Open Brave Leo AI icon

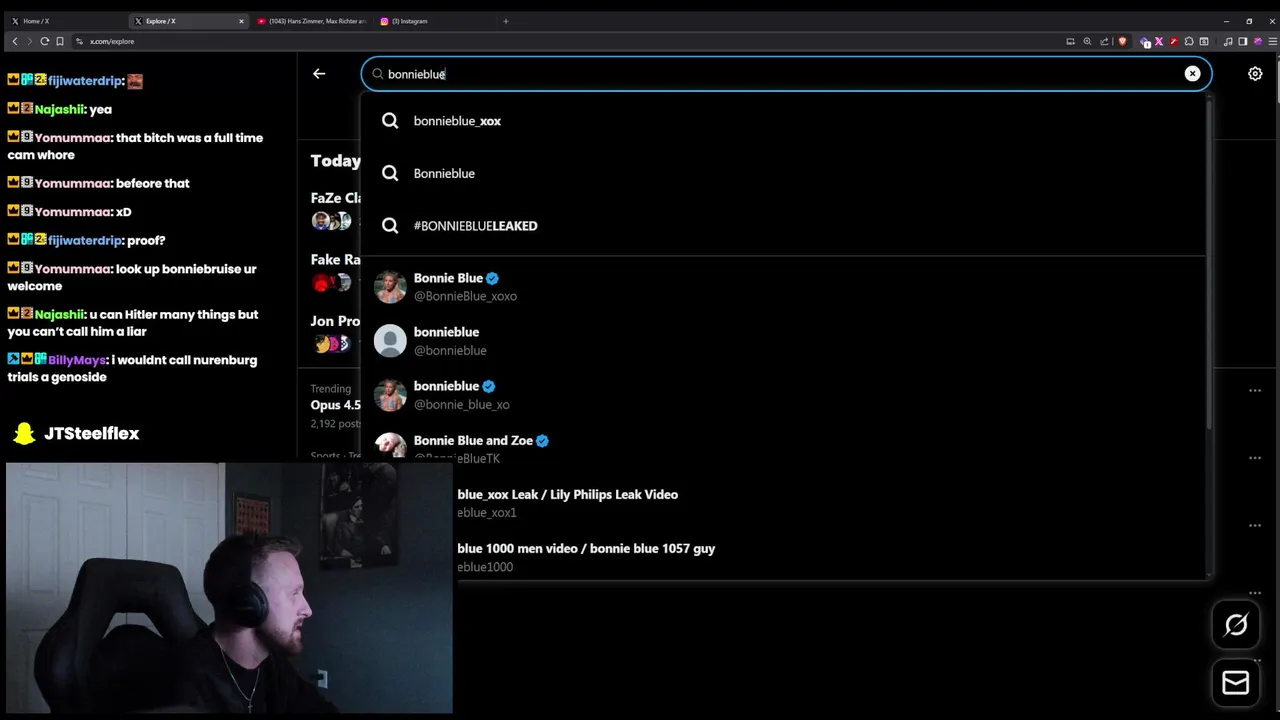coord(1258,41)
